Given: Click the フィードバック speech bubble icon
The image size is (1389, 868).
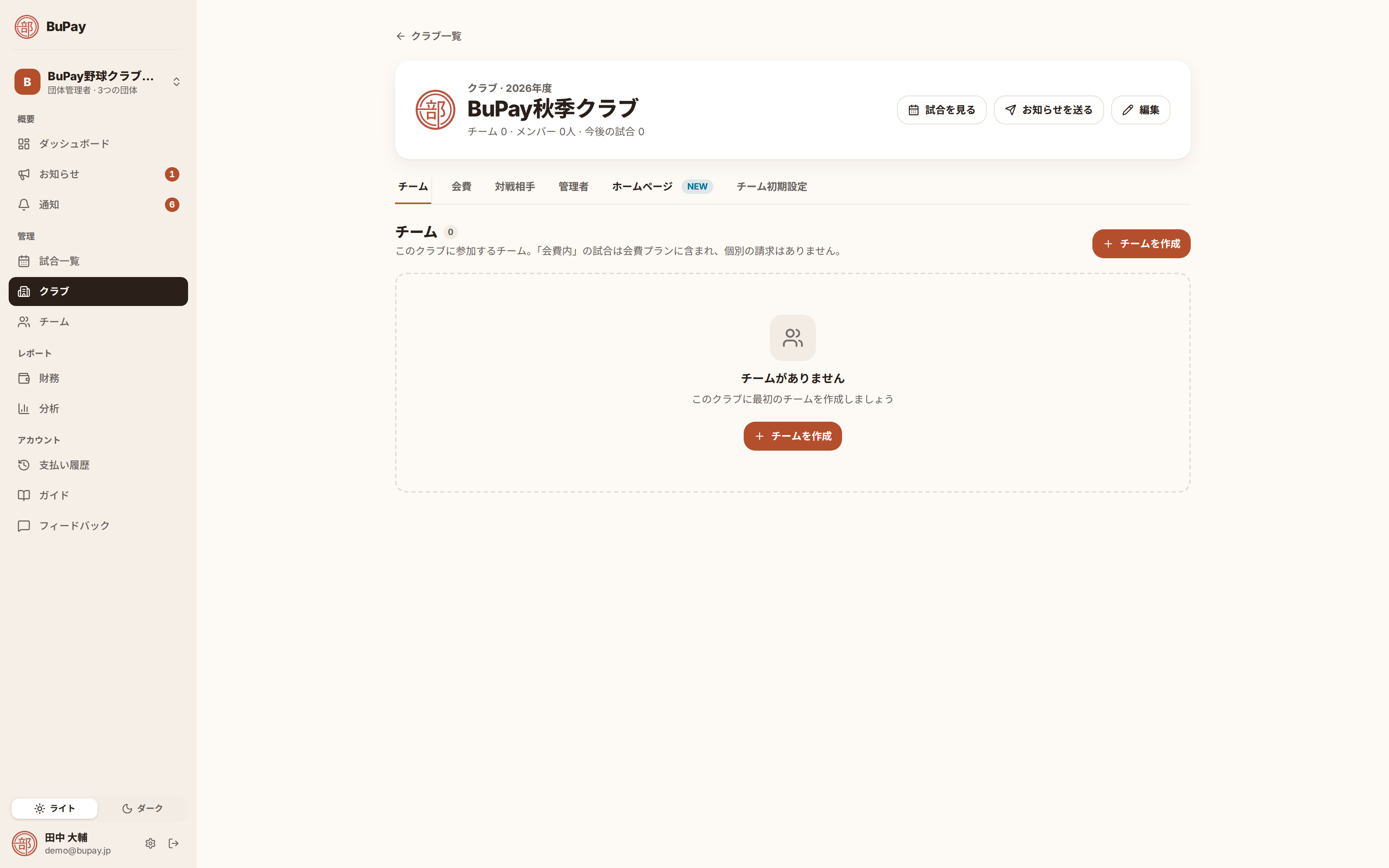Looking at the screenshot, I should (24, 526).
